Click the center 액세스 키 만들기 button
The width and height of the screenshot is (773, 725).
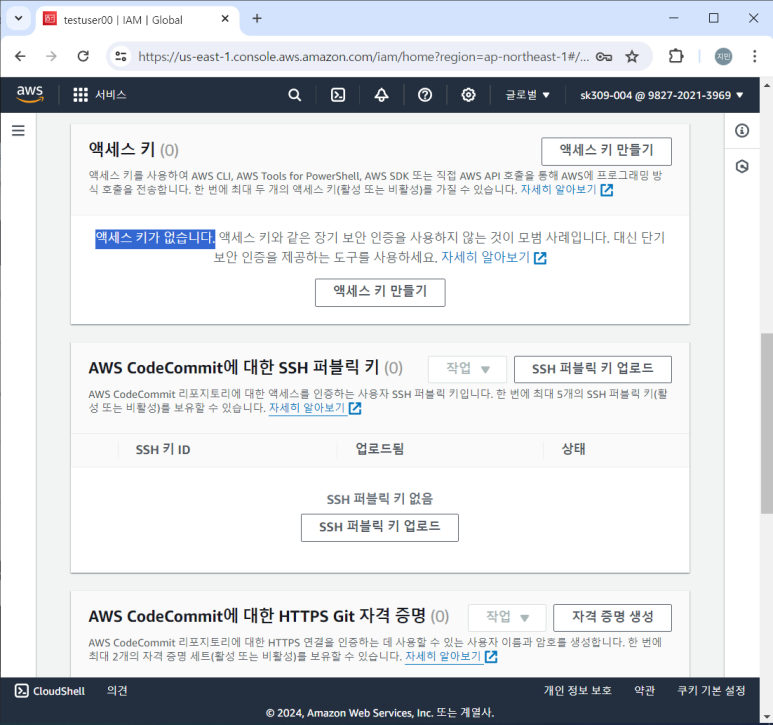(x=380, y=292)
